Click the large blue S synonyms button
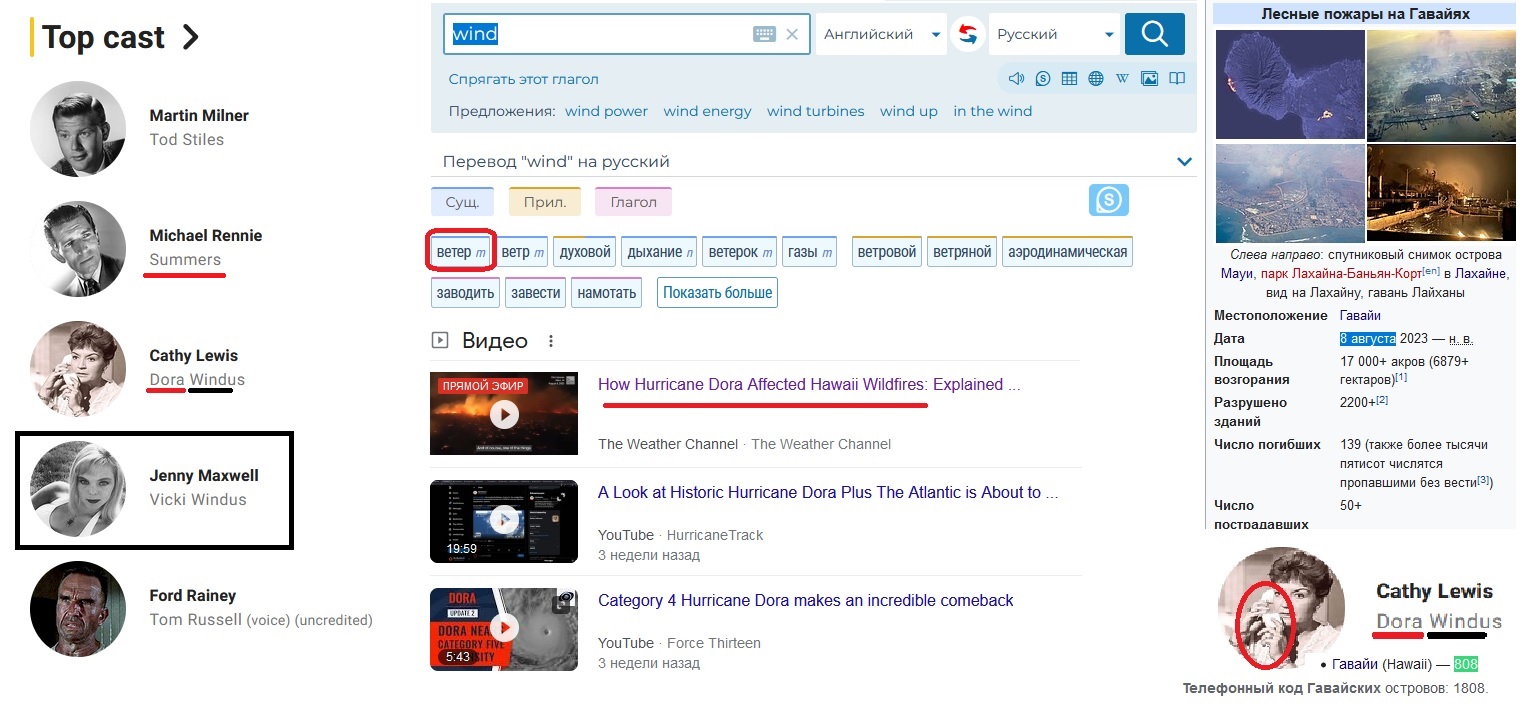Viewport: 1530px width, 716px height. pyautogui.click(x=1108, y=200)
